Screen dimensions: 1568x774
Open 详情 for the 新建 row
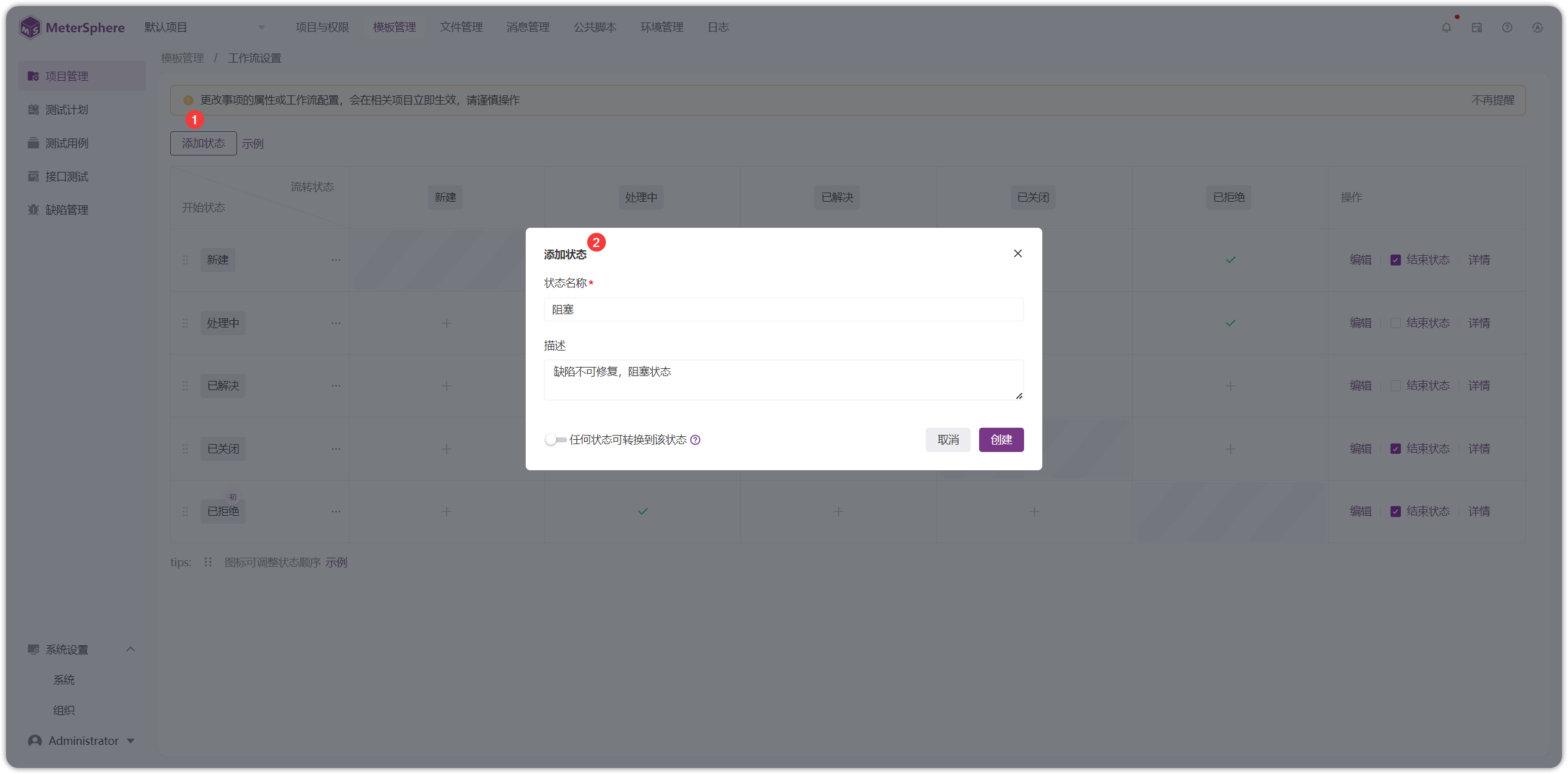[1479, 261]
